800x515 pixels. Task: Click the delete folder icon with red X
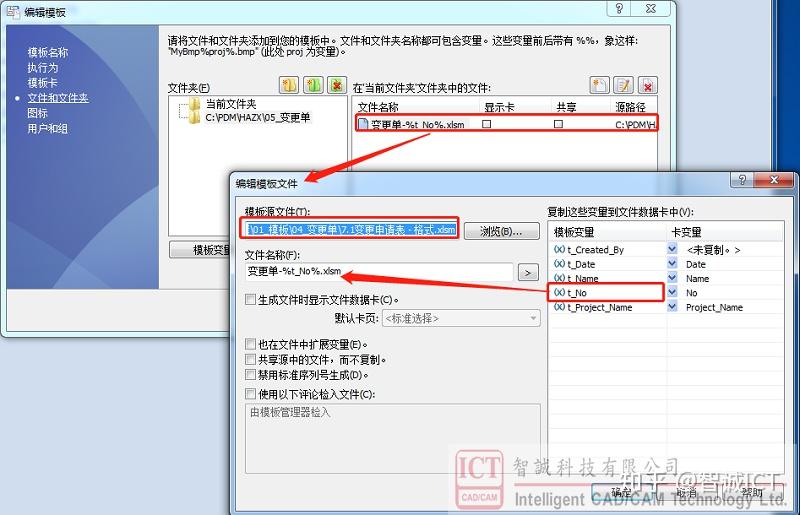[337, 85]
